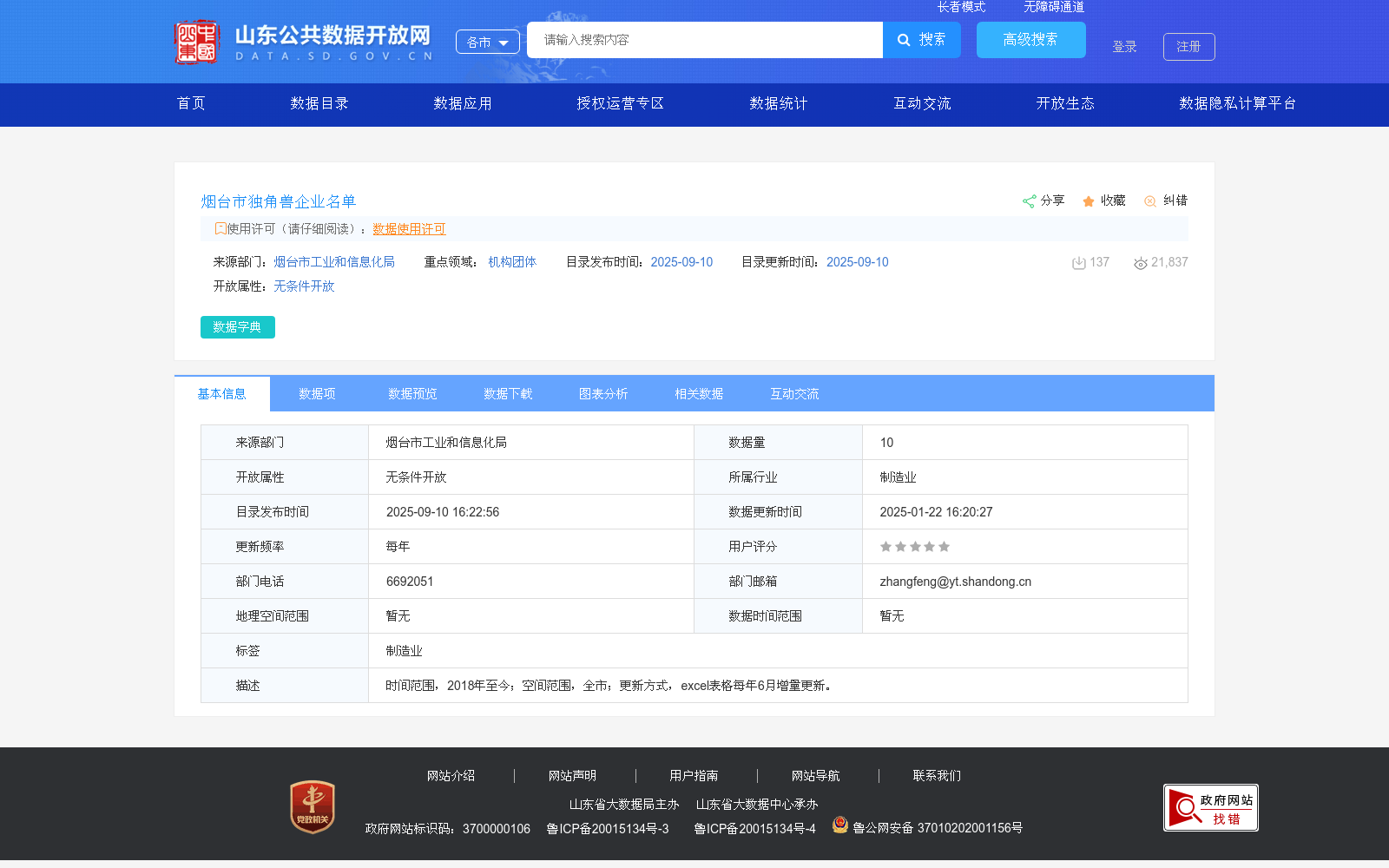Screen dimensions: 1389x868
Task: Click the 注册 register button
Action: point(1189,47)
